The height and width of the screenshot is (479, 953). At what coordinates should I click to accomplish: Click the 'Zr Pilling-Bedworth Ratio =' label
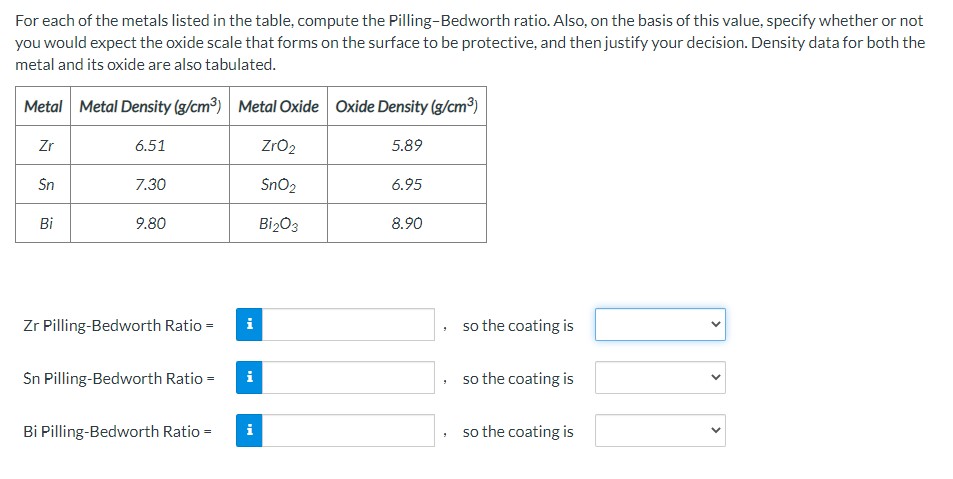pyautogui.click(x=118, y=326)
